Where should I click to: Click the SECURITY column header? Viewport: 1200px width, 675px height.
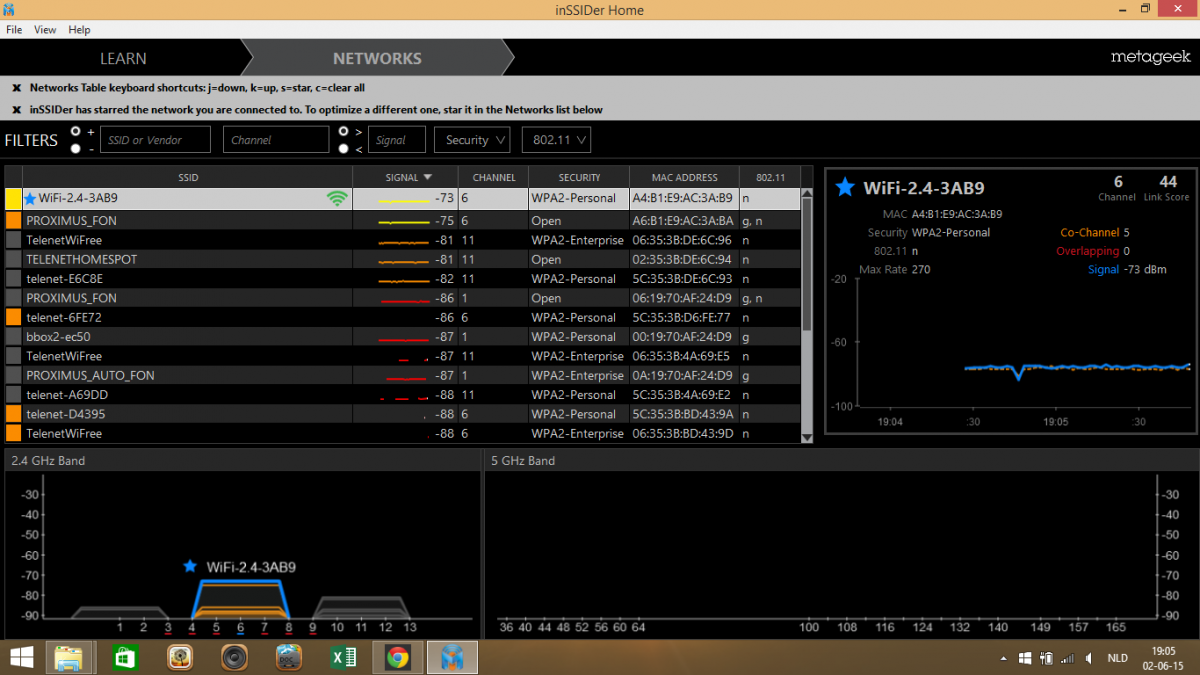579,177
